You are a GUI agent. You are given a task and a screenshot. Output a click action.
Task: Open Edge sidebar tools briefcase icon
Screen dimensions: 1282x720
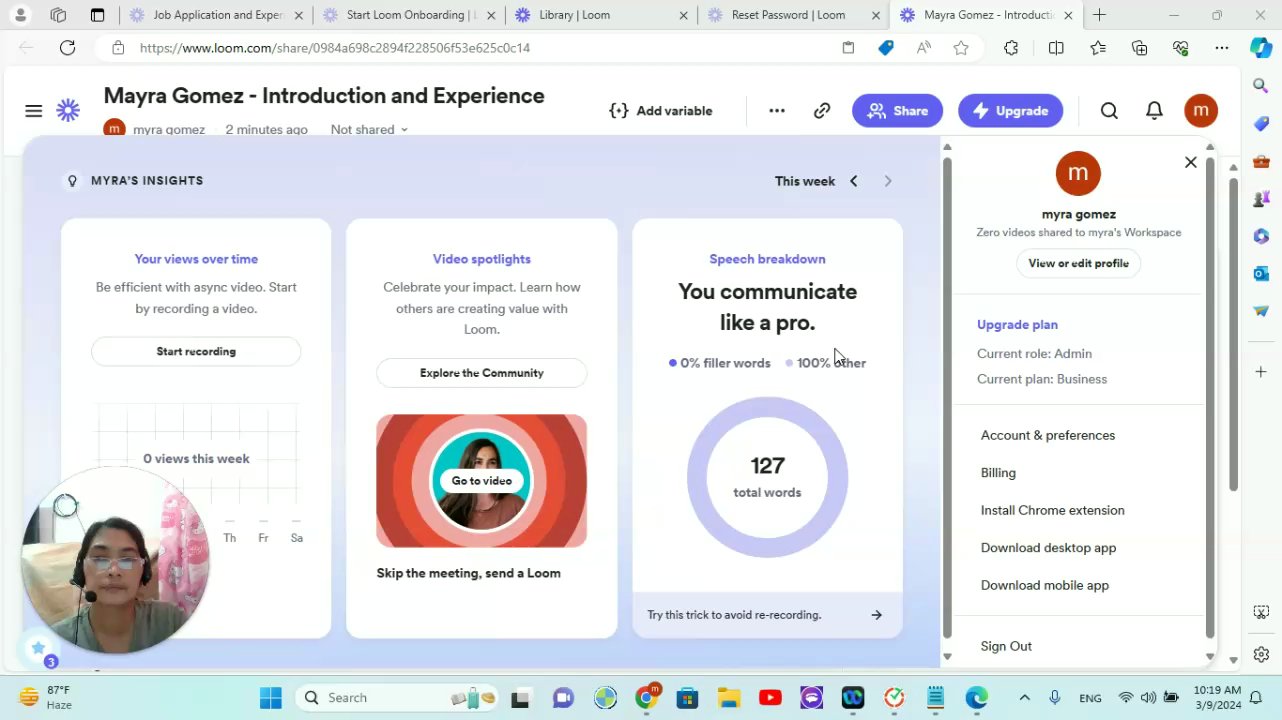coord(1261,161)
